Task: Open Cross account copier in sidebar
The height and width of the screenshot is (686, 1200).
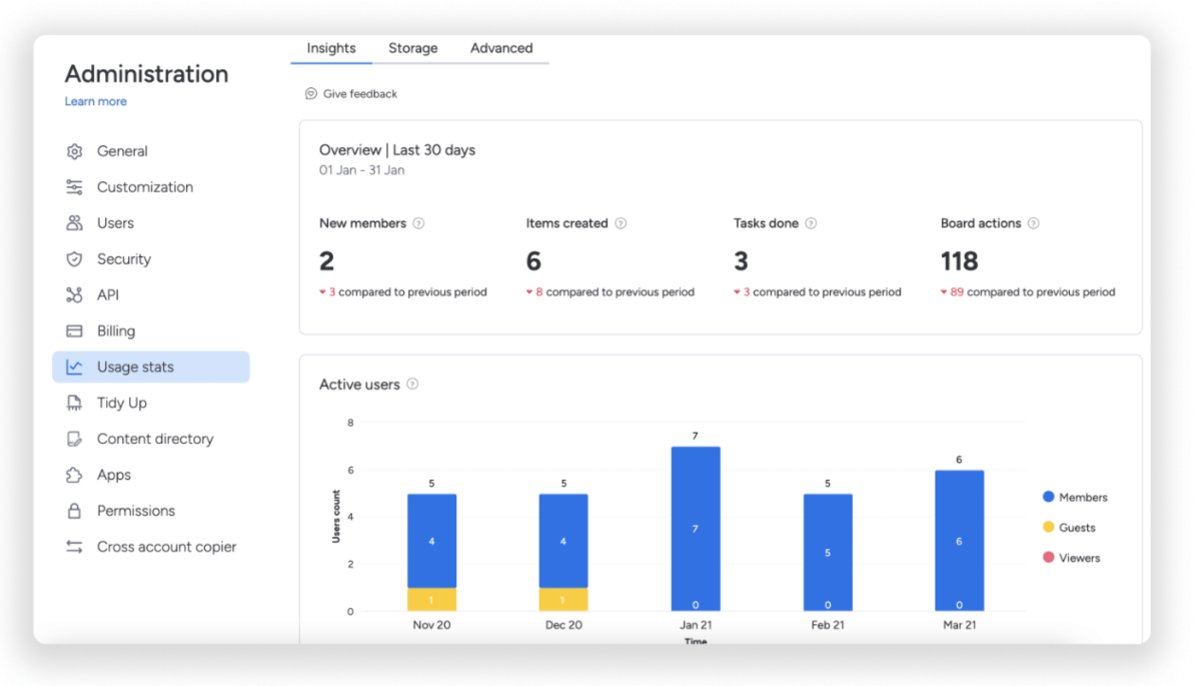Action: point(166,547)
